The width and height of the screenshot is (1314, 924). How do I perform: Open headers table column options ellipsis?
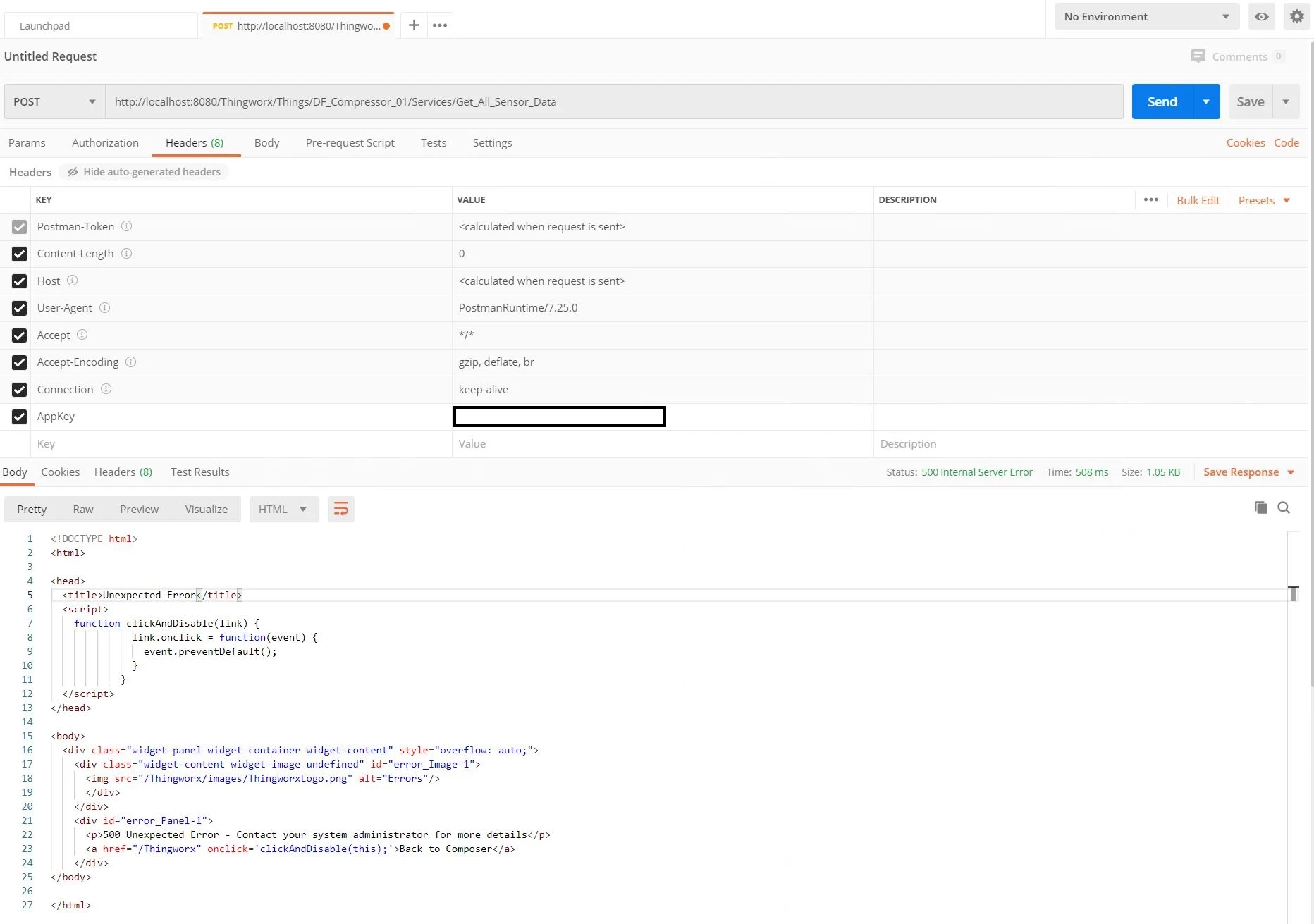click(1151, 199)
